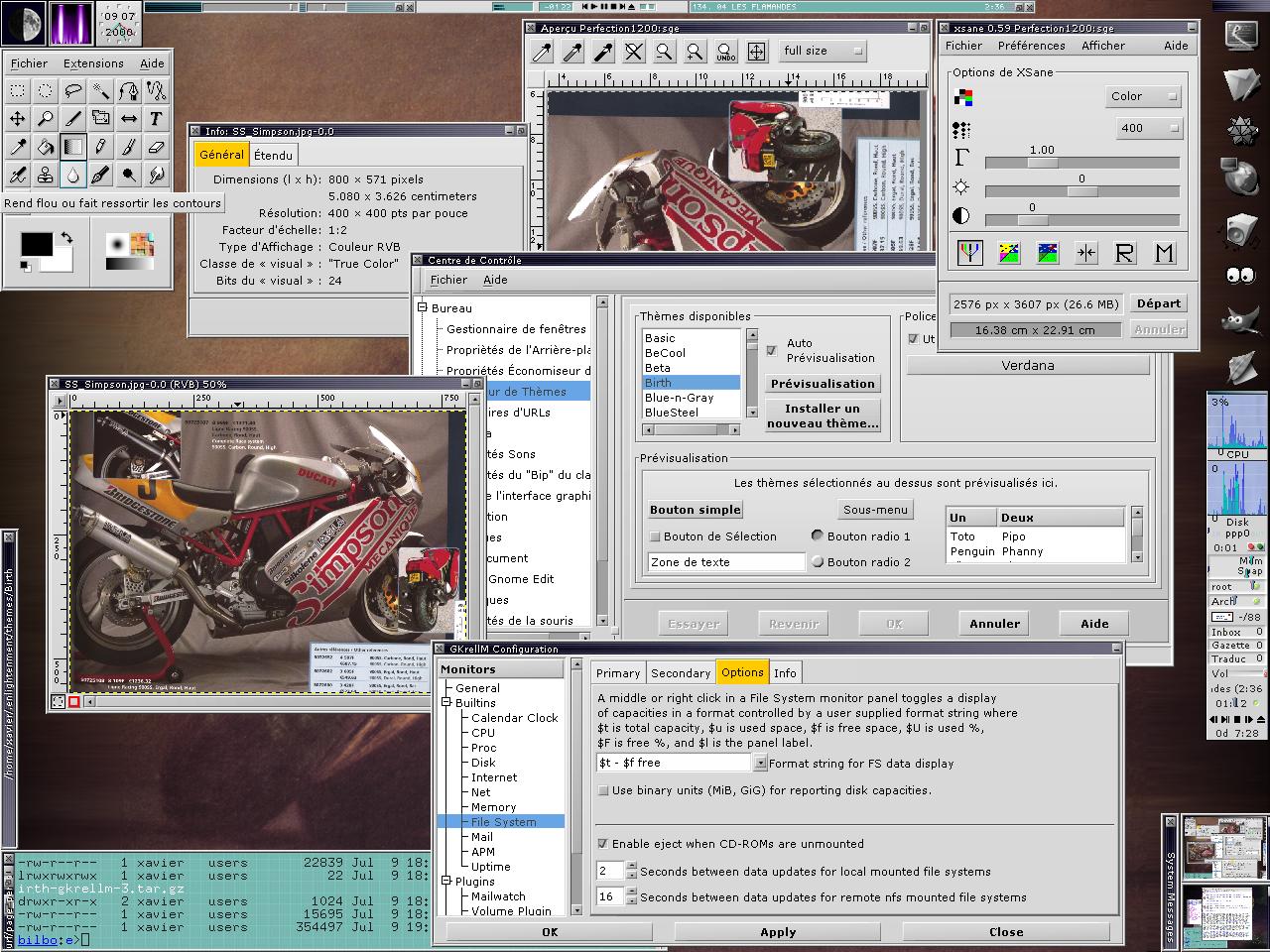Screen dimensions: 1270x952
Task: Open Préférences menu in xsane
Action: point(1031,46)
